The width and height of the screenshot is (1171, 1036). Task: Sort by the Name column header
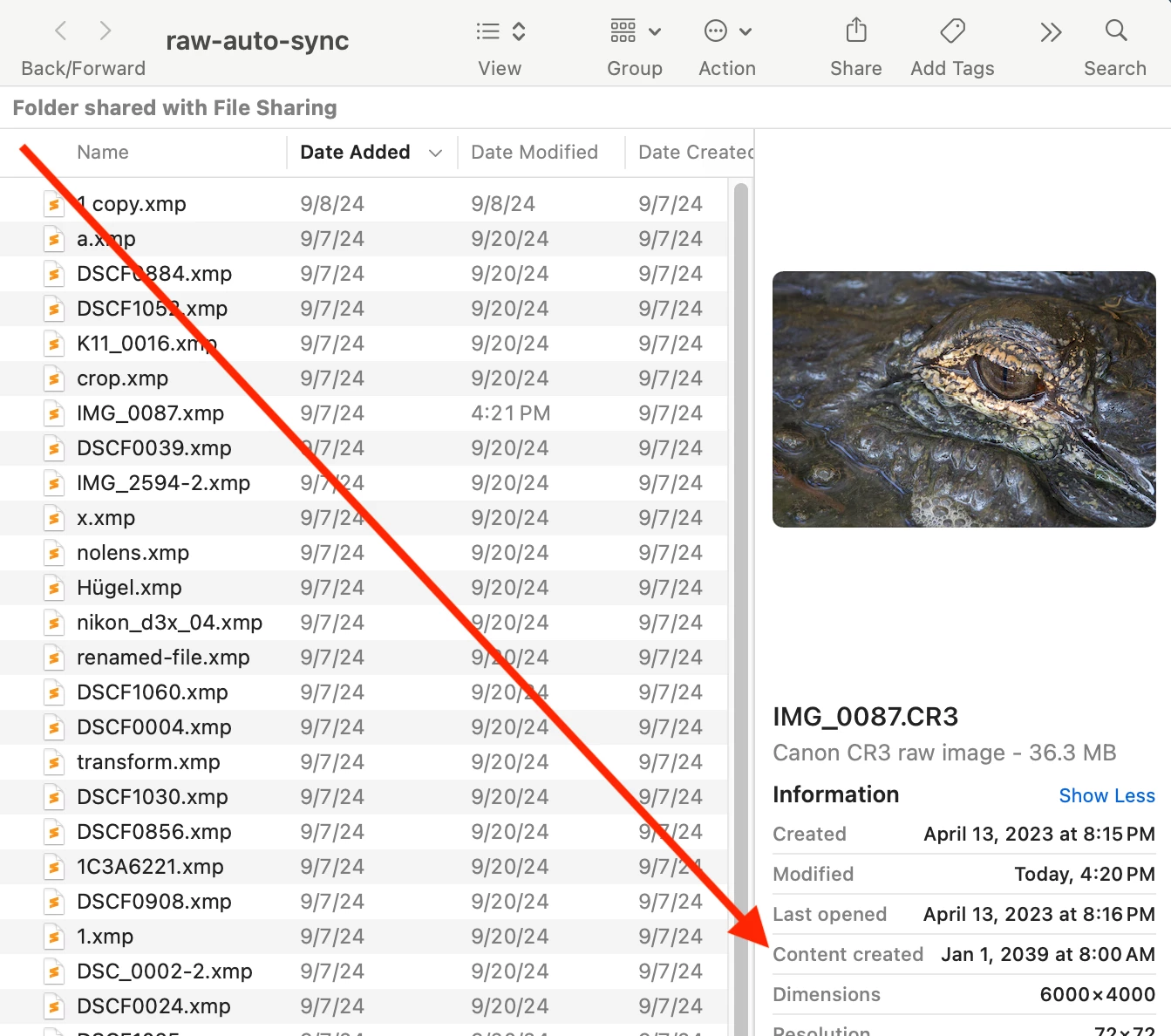103,153
